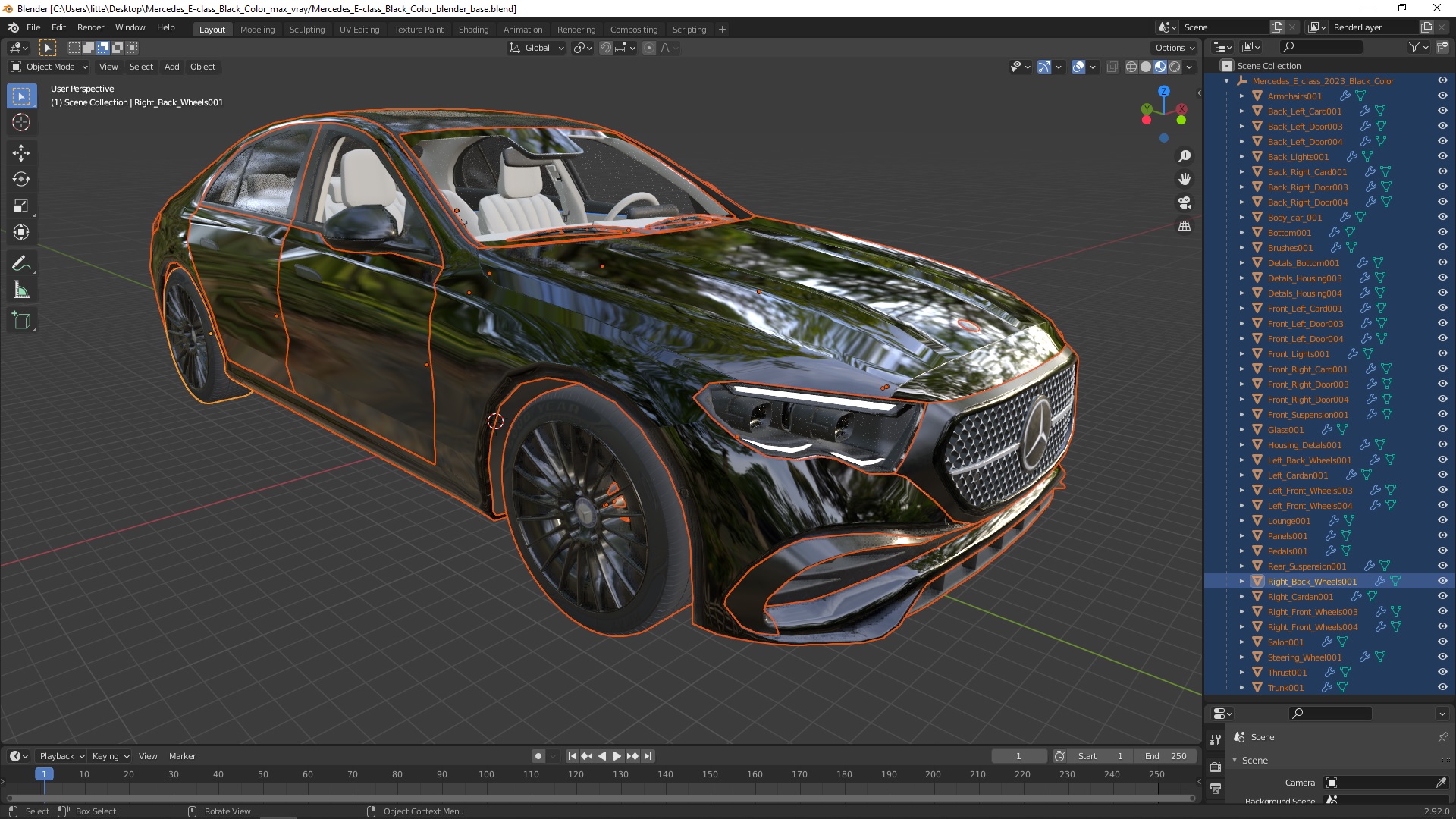Switch perspective/orthographic grid icon
Image resolution: width=1456 pixels, height=819 pixels.
(x=1185, y=226)
